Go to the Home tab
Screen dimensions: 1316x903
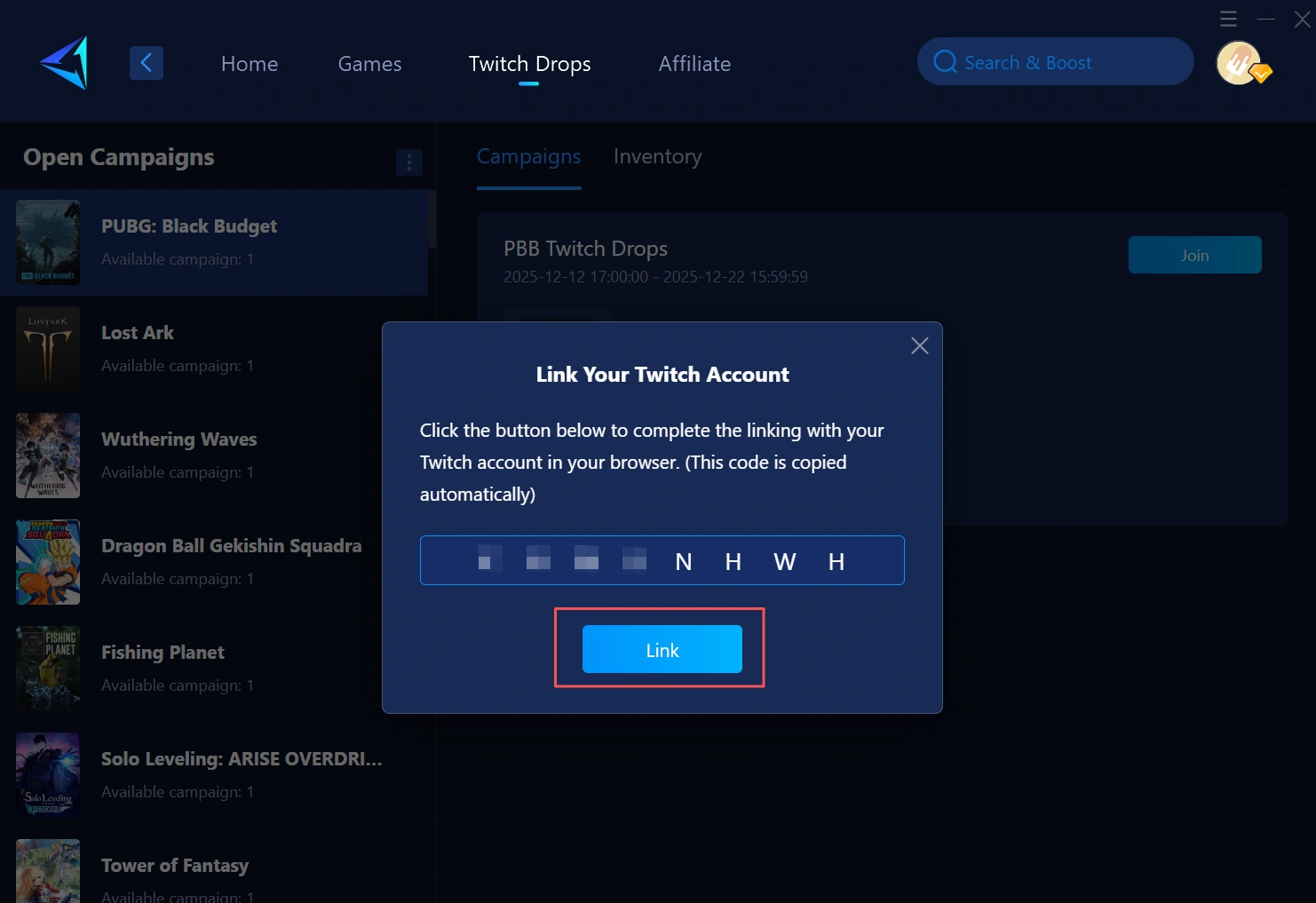(250, 64)
